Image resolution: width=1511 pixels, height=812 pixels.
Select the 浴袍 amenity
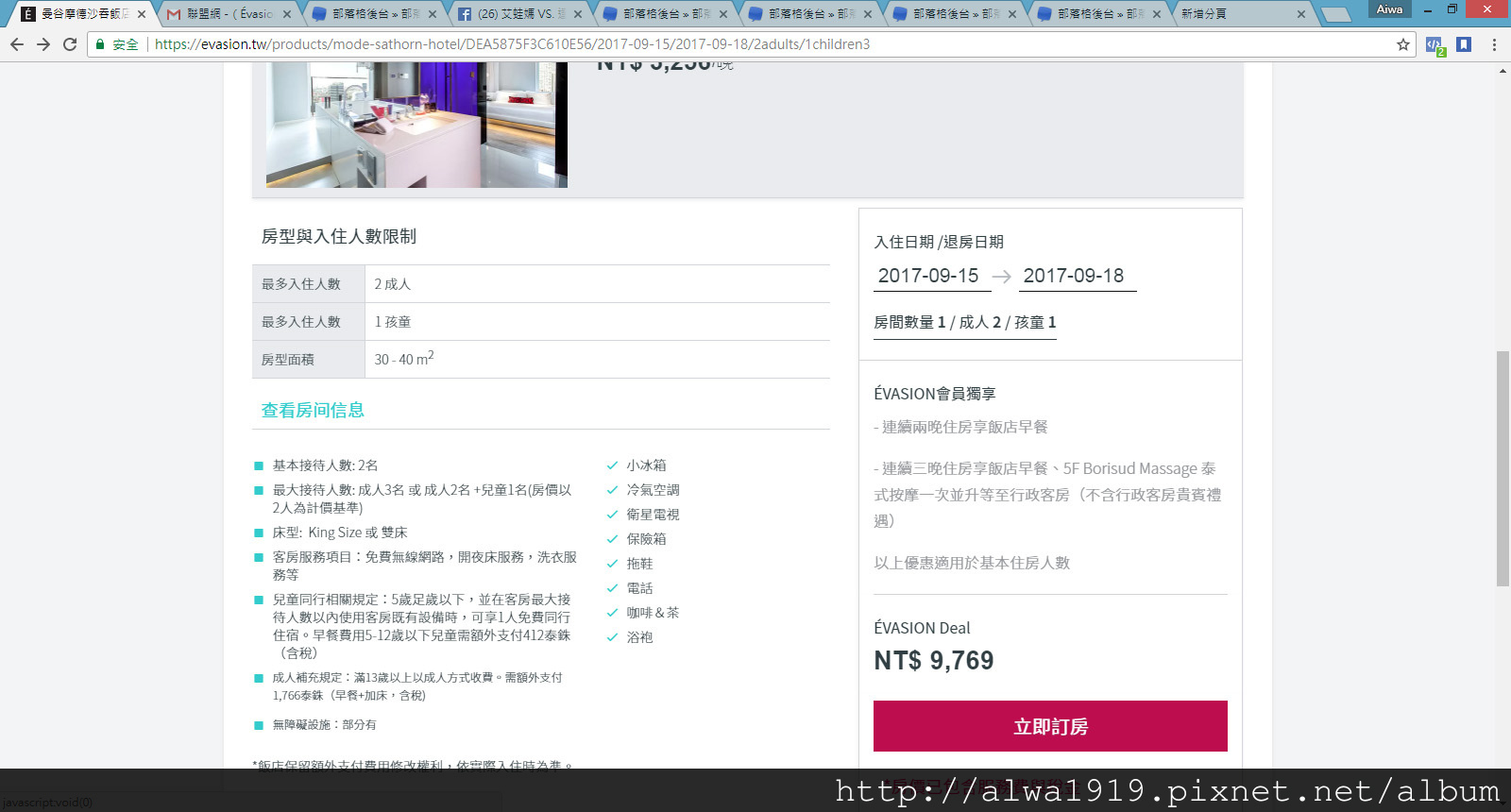point(639,637)
